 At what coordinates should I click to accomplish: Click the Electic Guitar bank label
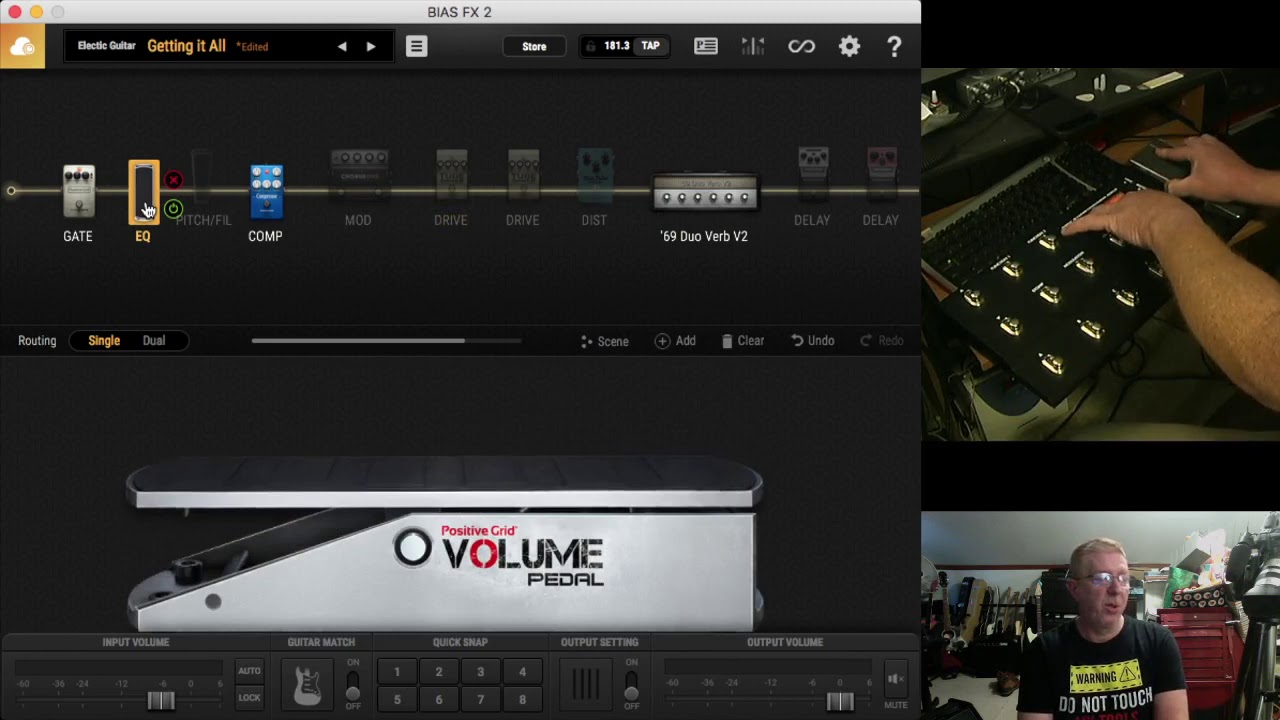coord(107,46)
